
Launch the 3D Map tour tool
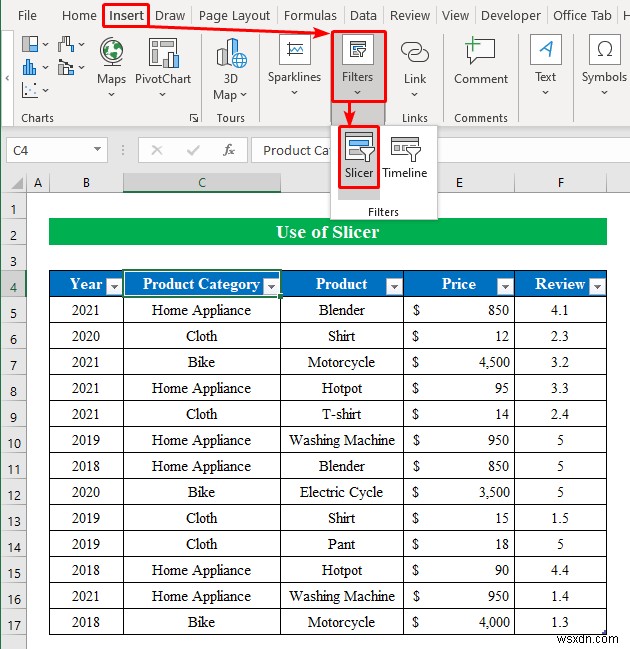[231, 69]
